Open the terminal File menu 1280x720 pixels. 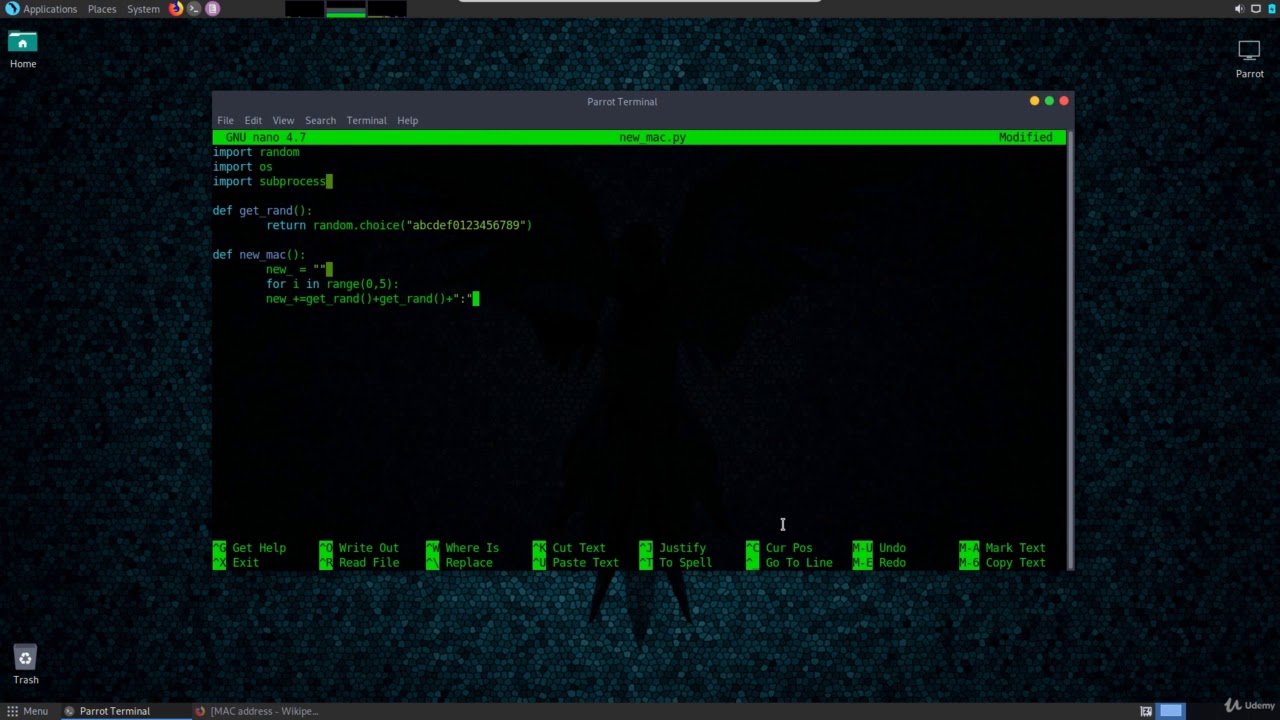click(225, 120)
